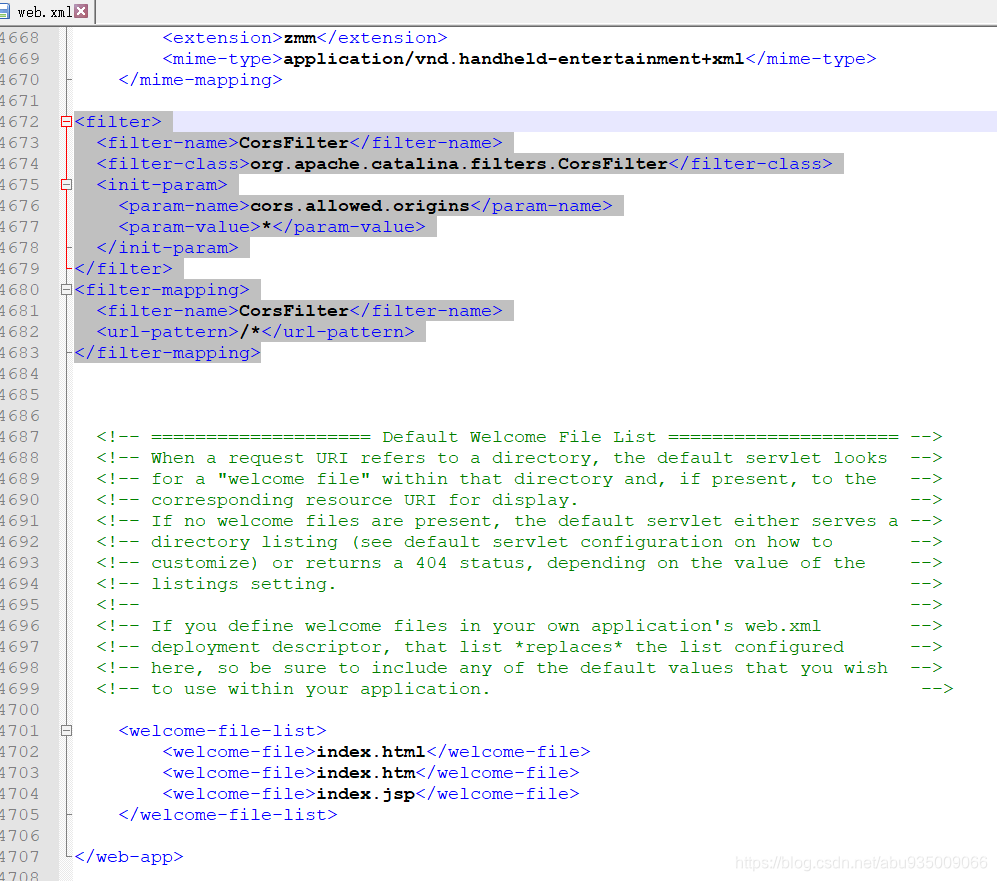997x881 pixels.
Task: Collapse the <welcome-file-list> fold marker
Action: tap(66, 730)
